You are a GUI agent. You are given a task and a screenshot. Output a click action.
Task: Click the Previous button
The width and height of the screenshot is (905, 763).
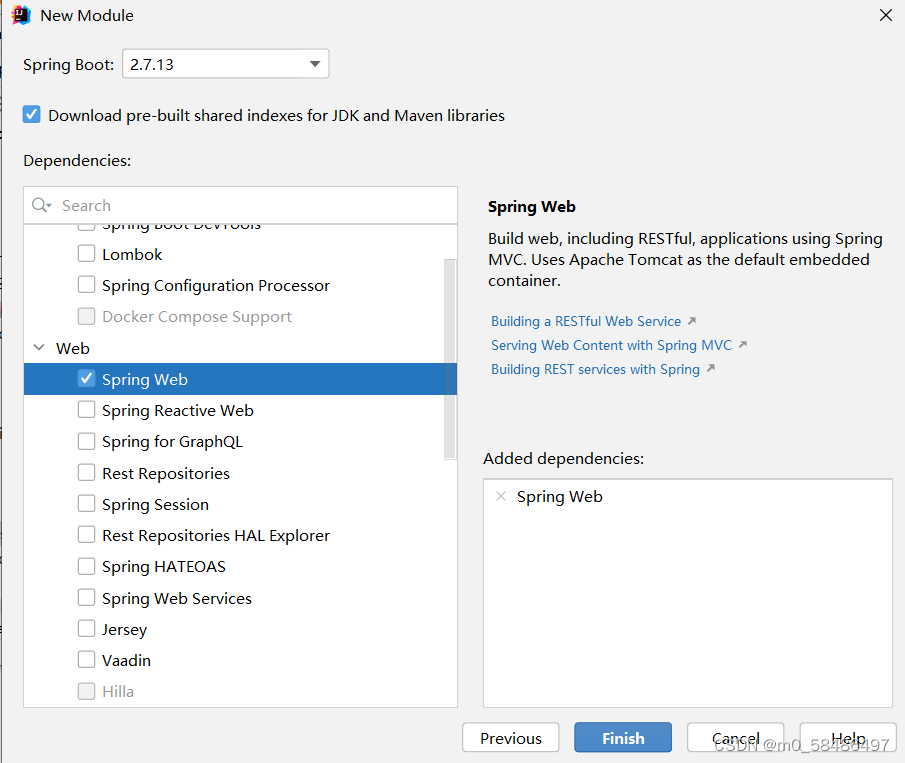point(510,737)
